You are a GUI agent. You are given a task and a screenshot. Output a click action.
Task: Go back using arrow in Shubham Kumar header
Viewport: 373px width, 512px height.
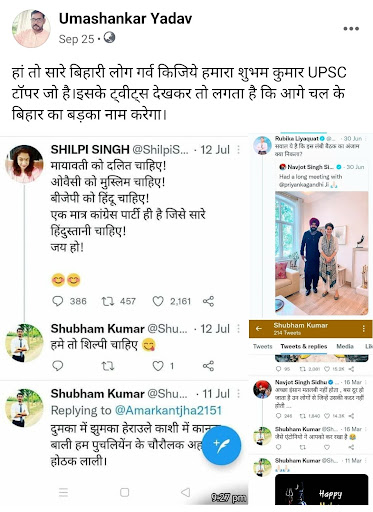point(259,329)
